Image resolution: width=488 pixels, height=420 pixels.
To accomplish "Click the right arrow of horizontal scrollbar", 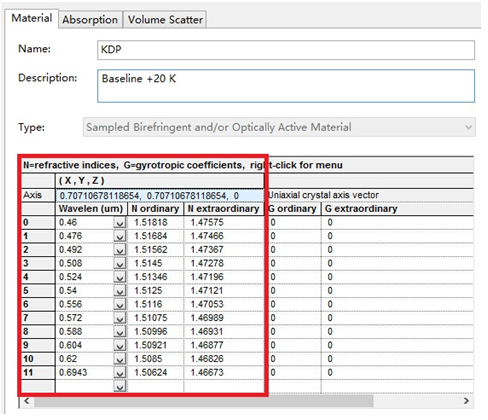I will (x=466, y=401).
